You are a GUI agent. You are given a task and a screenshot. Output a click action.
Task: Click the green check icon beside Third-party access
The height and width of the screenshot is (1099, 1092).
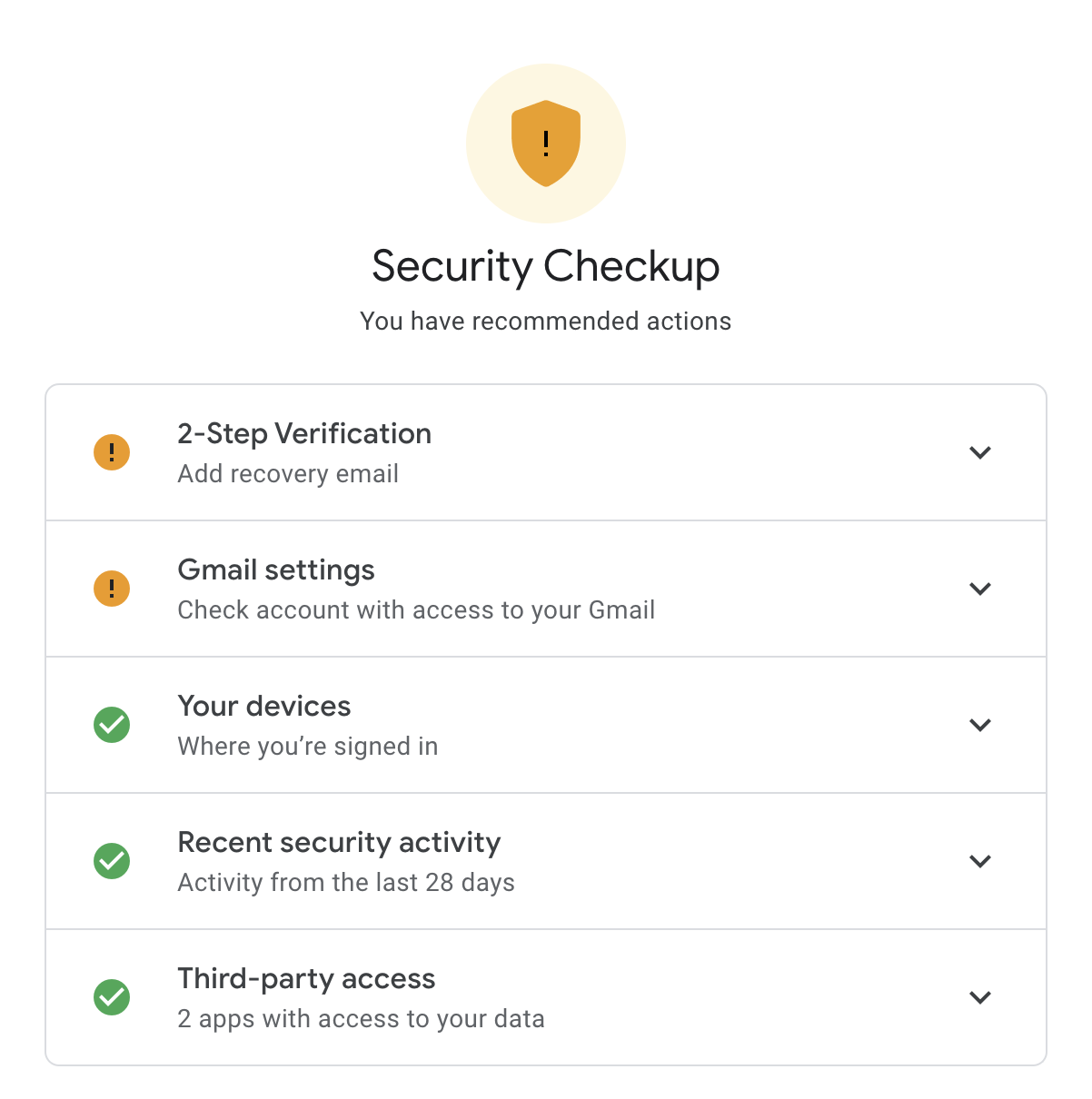pos(111,997)
